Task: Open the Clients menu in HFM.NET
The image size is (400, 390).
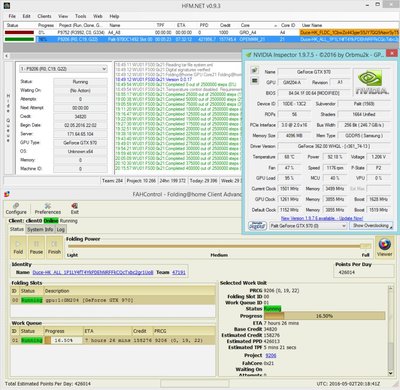Action: pyautogui.click(x=44, y=16)
